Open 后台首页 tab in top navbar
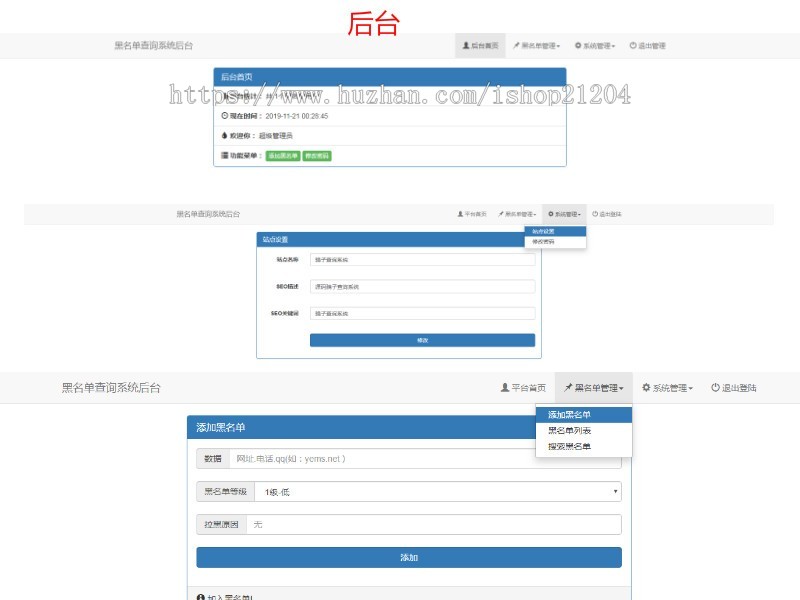The height and width of the screenshot is (600, 800). 480,46
